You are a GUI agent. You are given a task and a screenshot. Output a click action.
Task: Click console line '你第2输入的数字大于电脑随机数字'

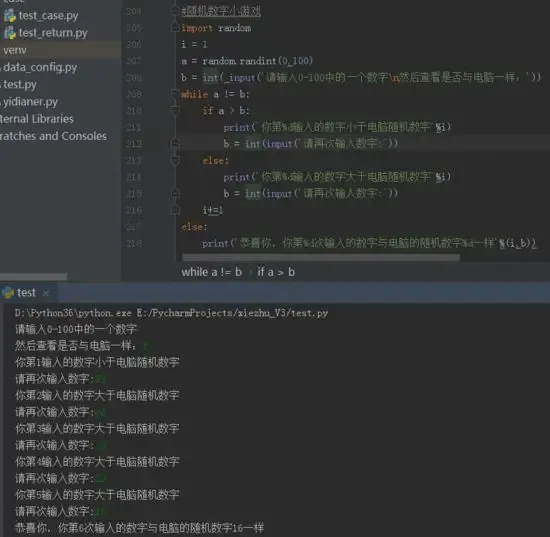coord(97,395)
